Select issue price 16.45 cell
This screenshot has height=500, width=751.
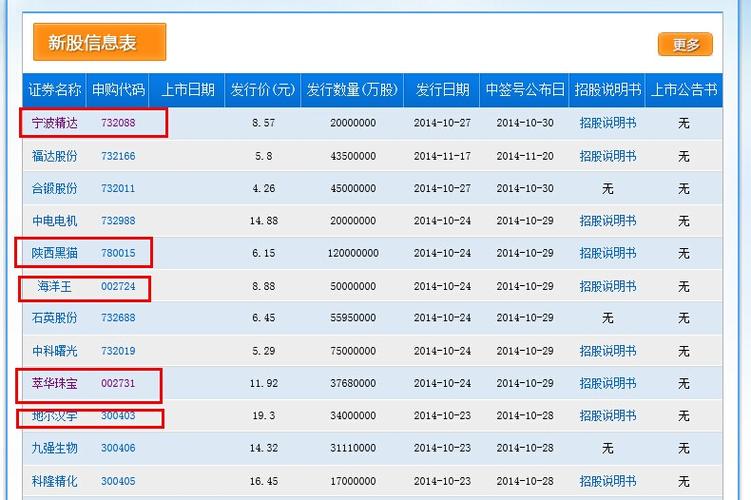pos(263,481)
